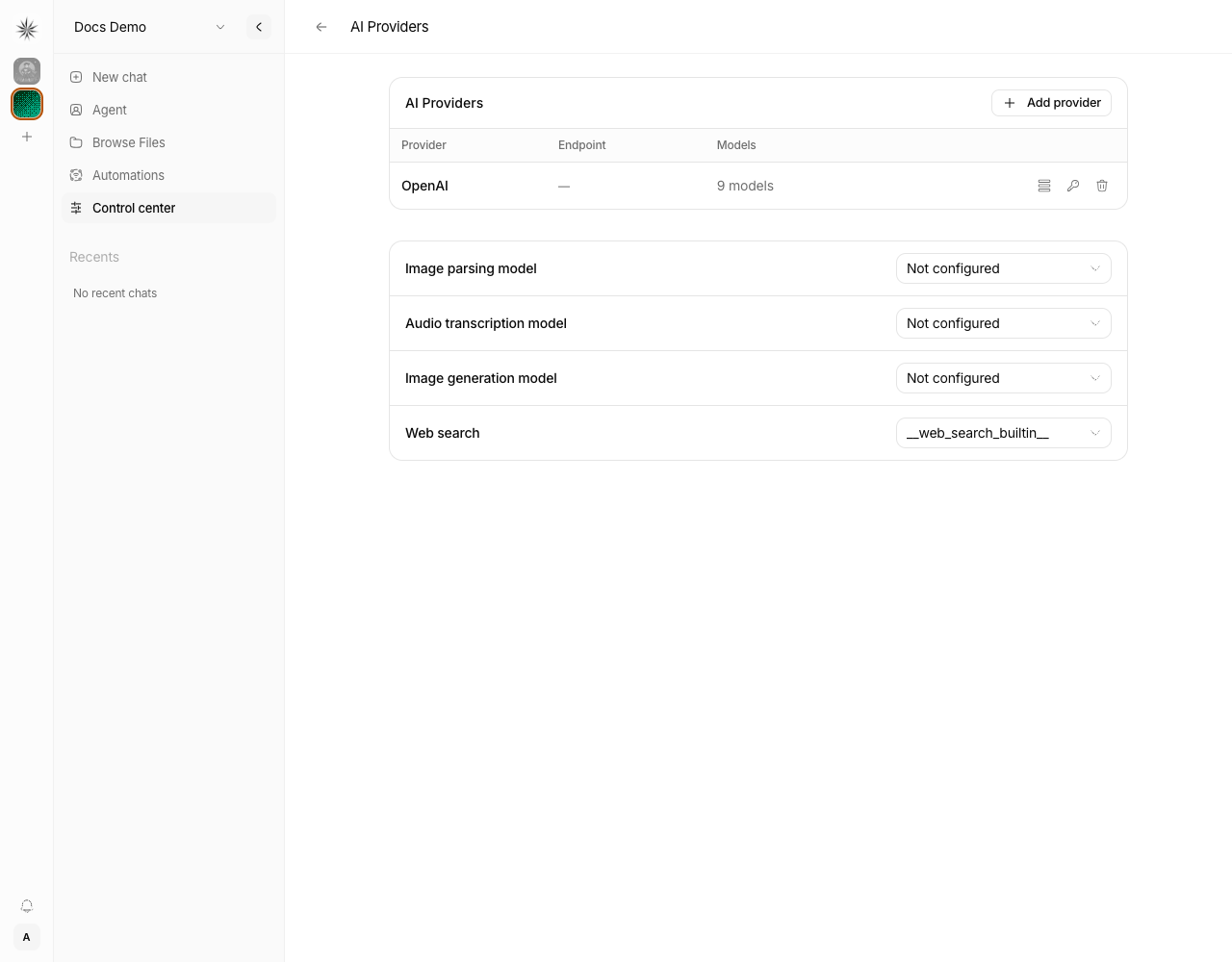Open Audio transcription model dropdown
The image size is (1232, 962).
click(x=1003, y=323)
